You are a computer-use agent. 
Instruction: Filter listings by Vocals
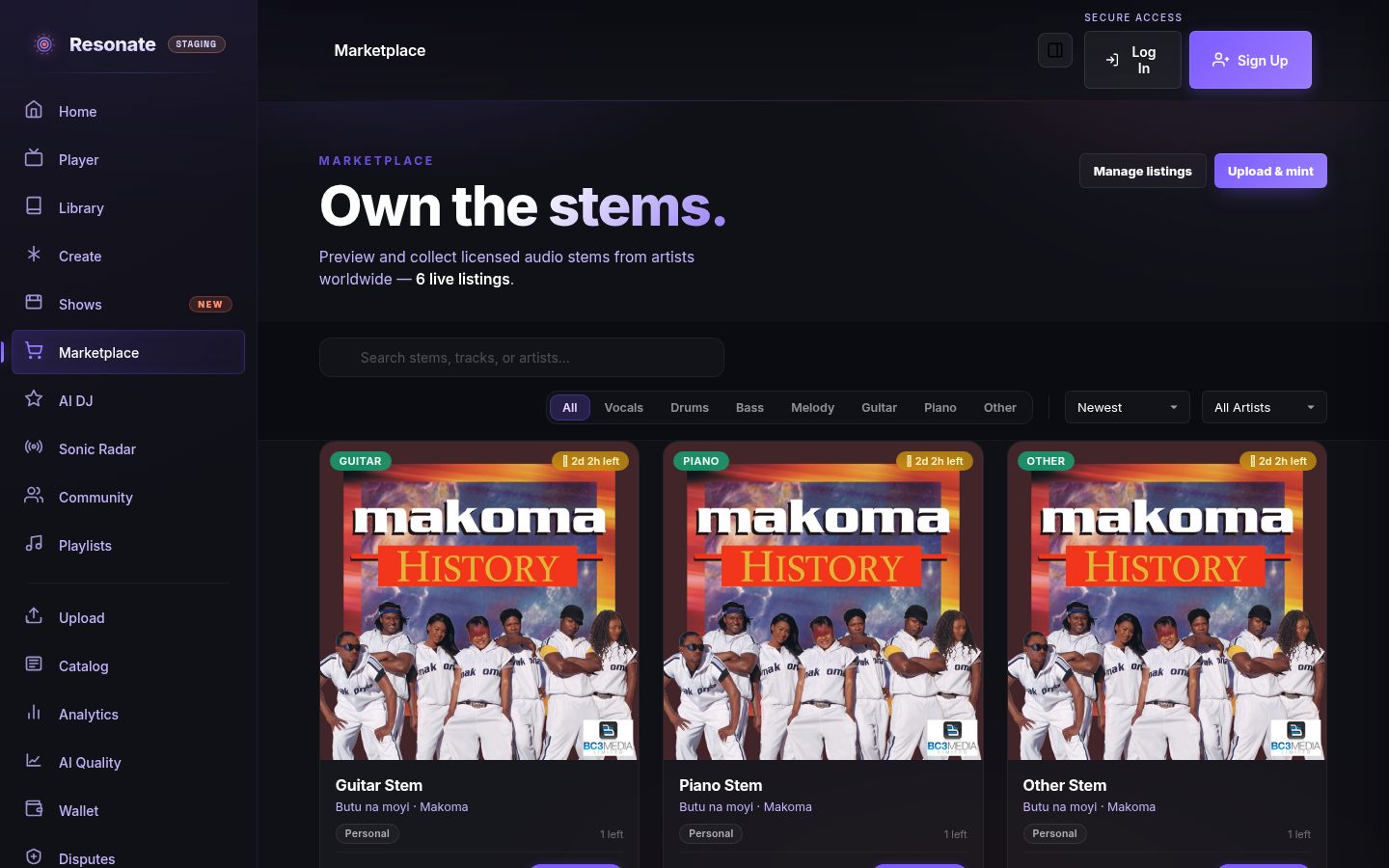pyautogui.click(x=624, y=407)
